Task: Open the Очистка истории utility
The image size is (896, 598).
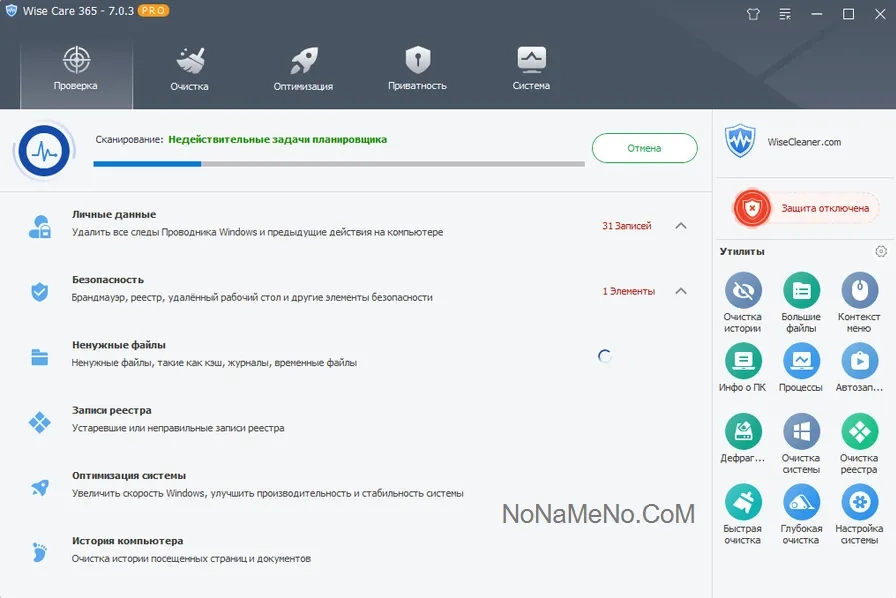Action: pyautogui.click(x=742, y=292)
